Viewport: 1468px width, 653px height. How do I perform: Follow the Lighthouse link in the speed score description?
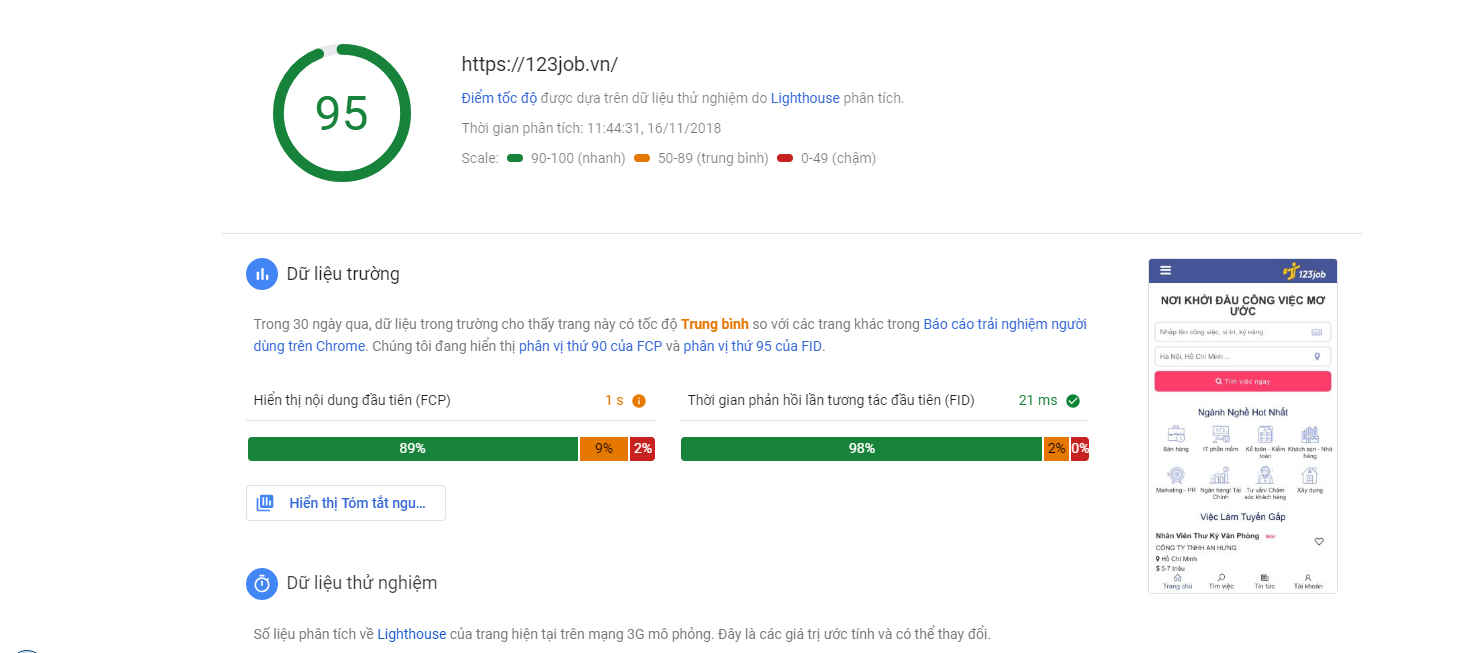(805, 98)
